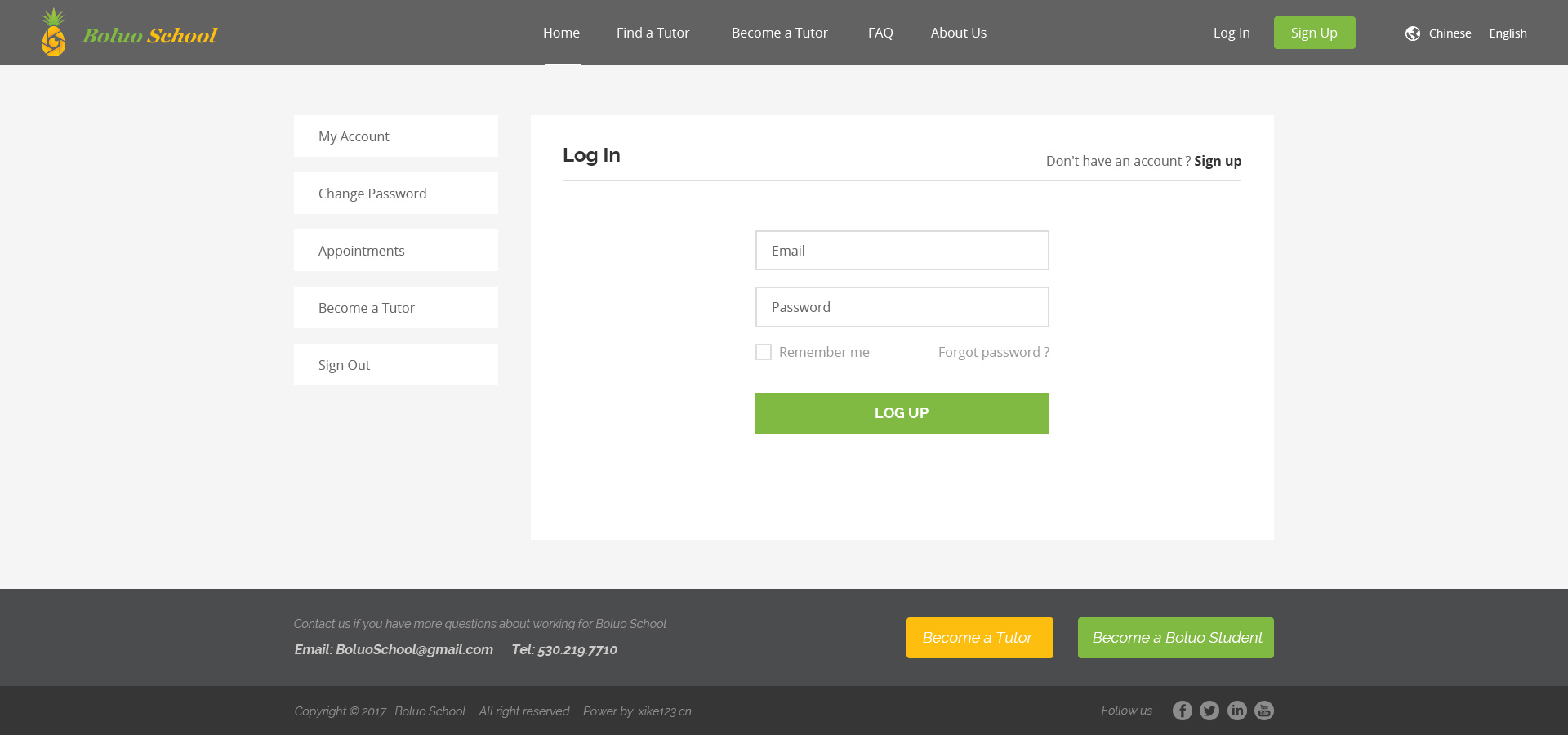Open the Find a Tutor menu item
This screenshot has width=1568, height=735.
click(x=653, y=33)
